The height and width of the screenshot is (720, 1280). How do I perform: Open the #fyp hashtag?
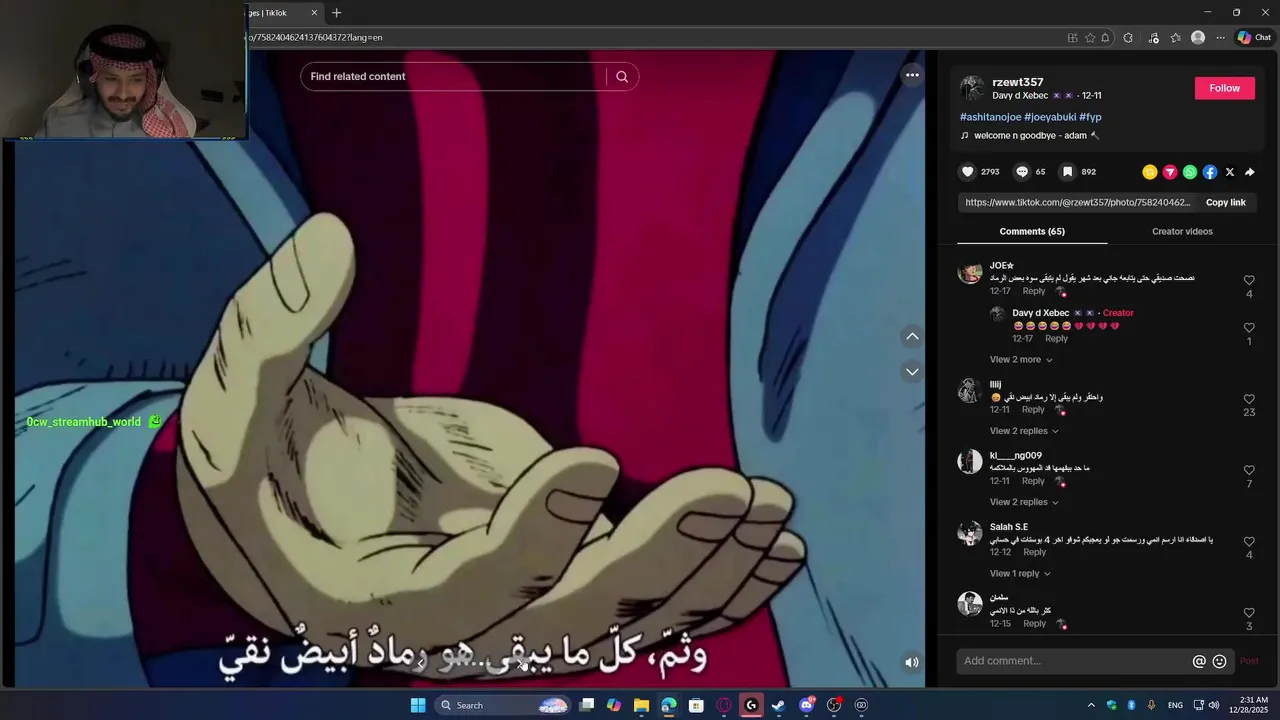pos(1090,117)
